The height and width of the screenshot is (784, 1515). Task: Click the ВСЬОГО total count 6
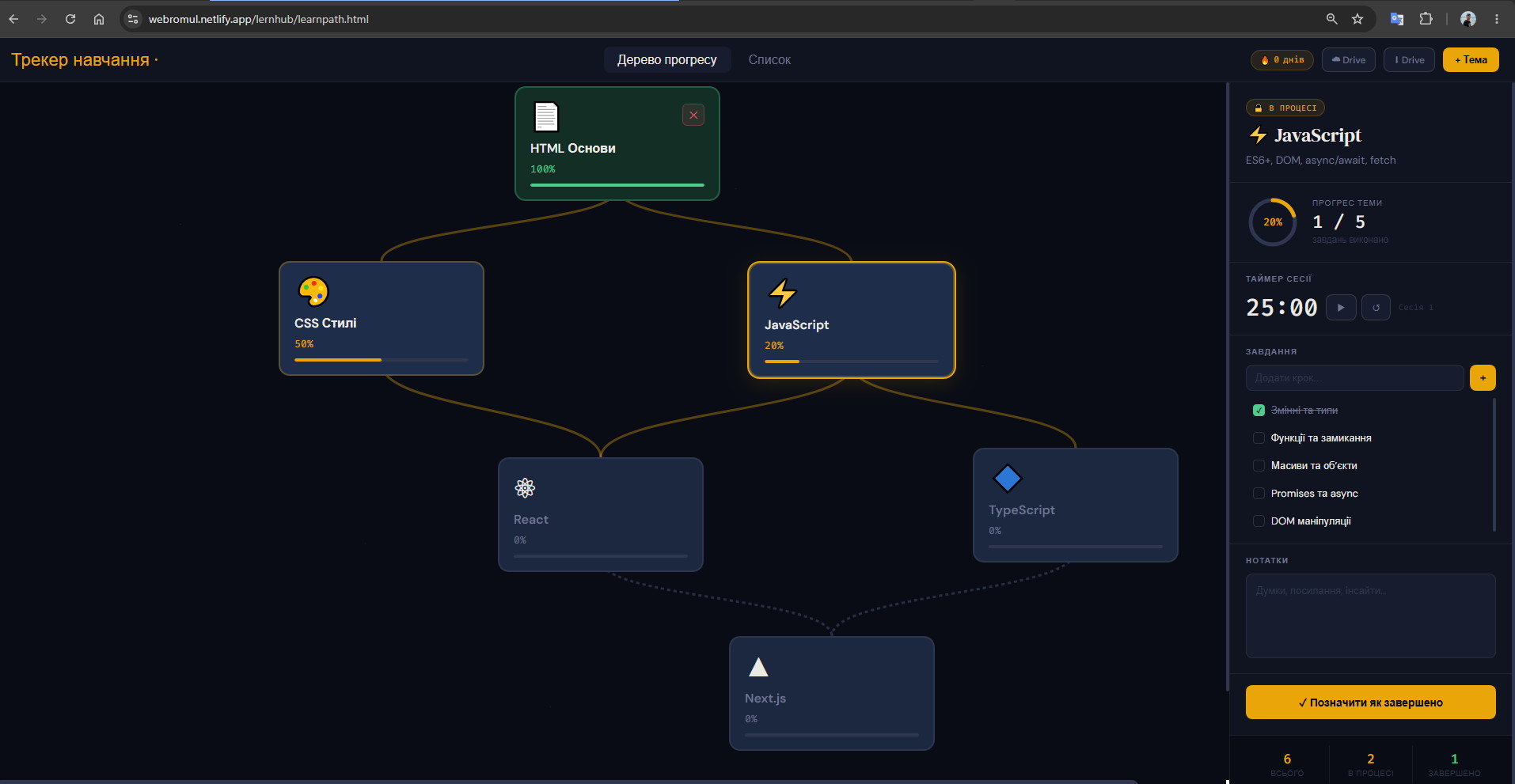[x=1287, y=759]
